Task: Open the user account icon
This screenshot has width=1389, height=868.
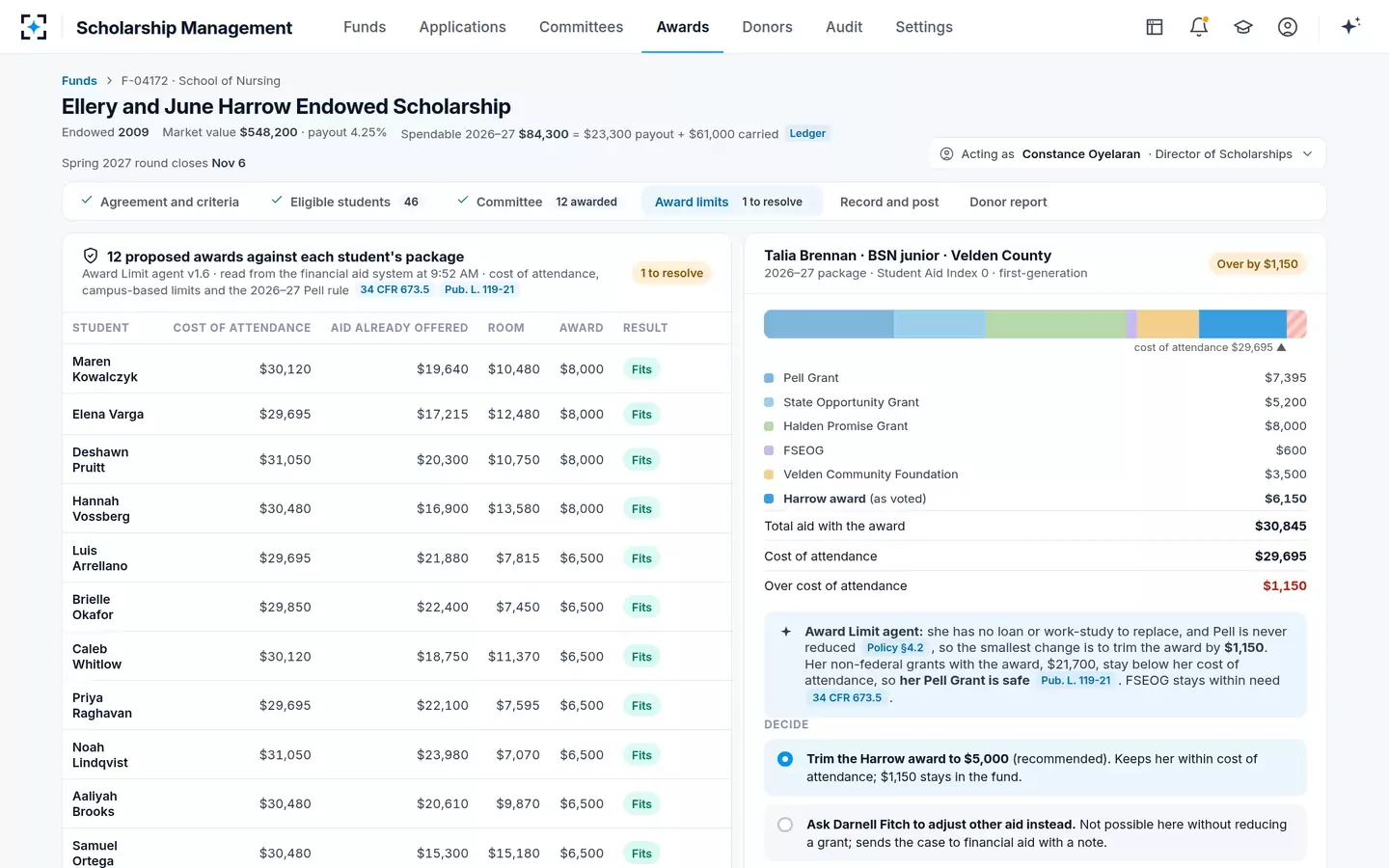Action: click(x=1288, y=27)
